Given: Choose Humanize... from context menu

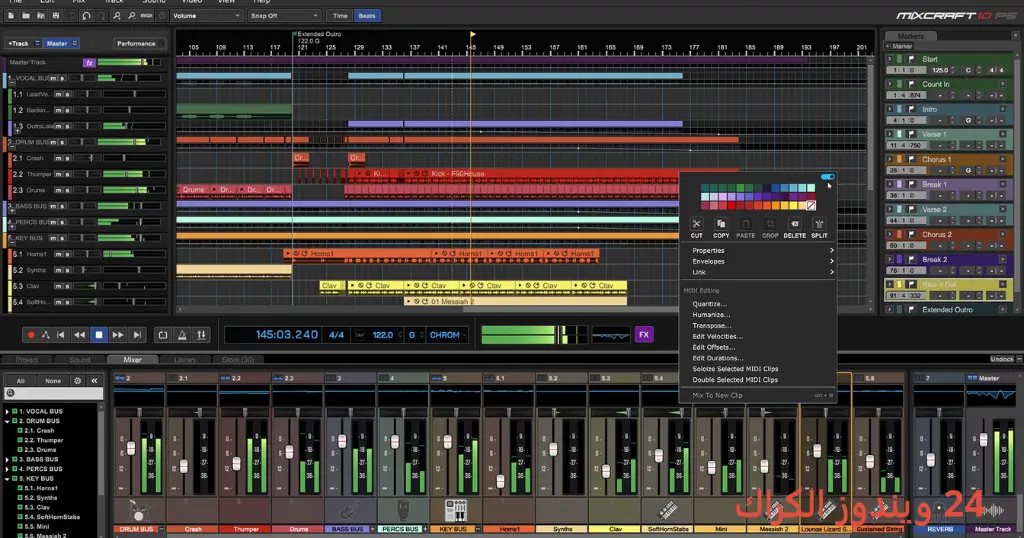Looking at the screenshot, I should [711, 315].
